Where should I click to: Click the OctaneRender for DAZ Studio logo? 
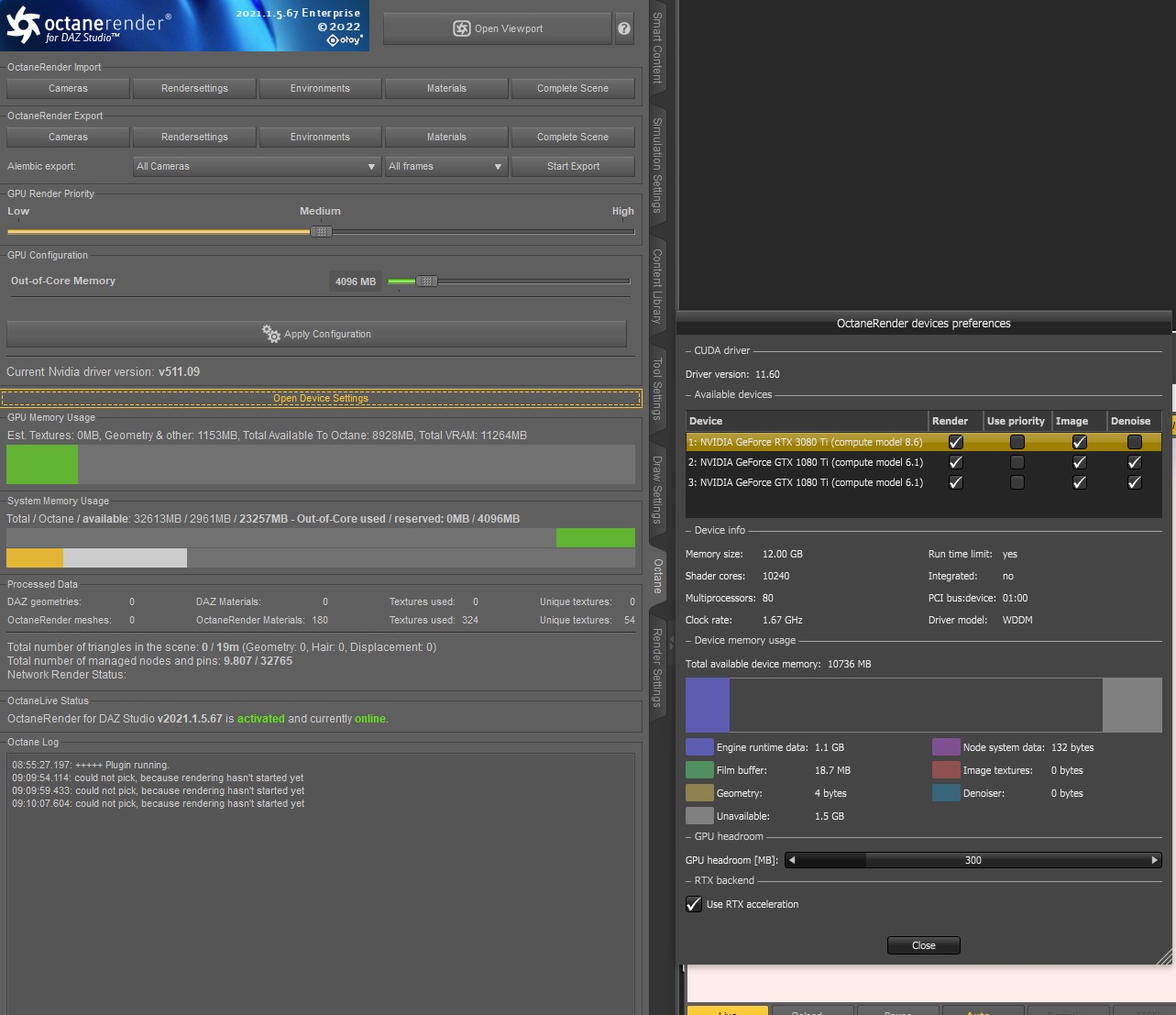point(184,26)
